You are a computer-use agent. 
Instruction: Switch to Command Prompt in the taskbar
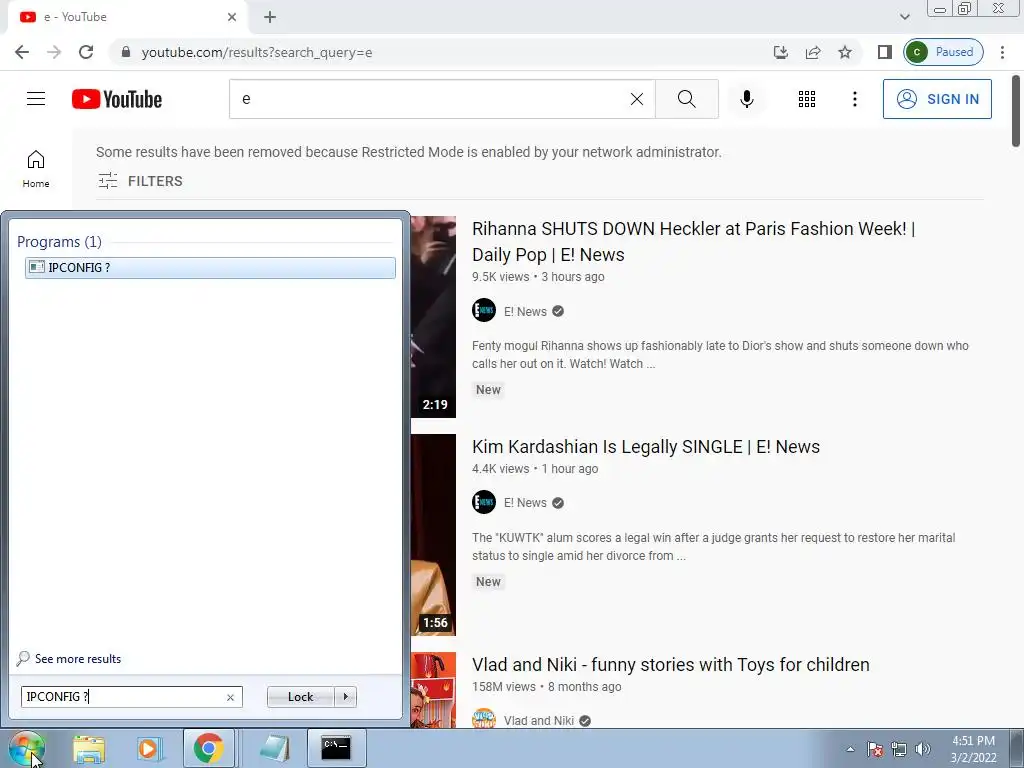click(x=336, y=748)
